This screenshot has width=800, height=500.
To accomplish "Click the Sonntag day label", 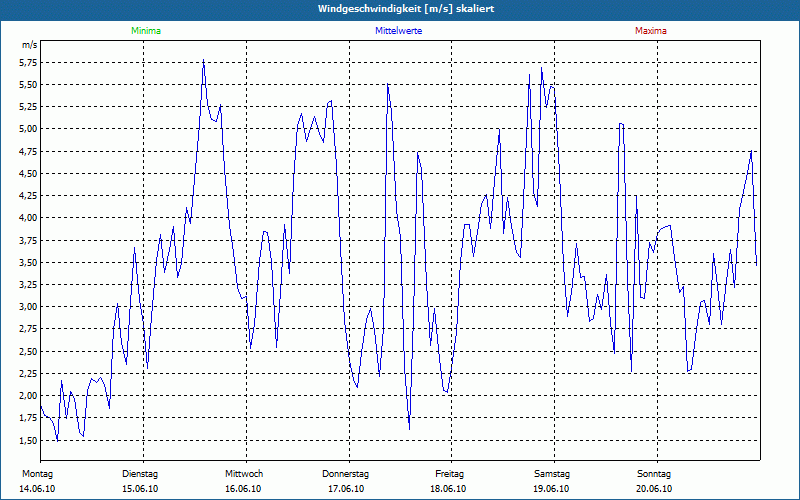I will pyautogui.click(x=654, y=474).
